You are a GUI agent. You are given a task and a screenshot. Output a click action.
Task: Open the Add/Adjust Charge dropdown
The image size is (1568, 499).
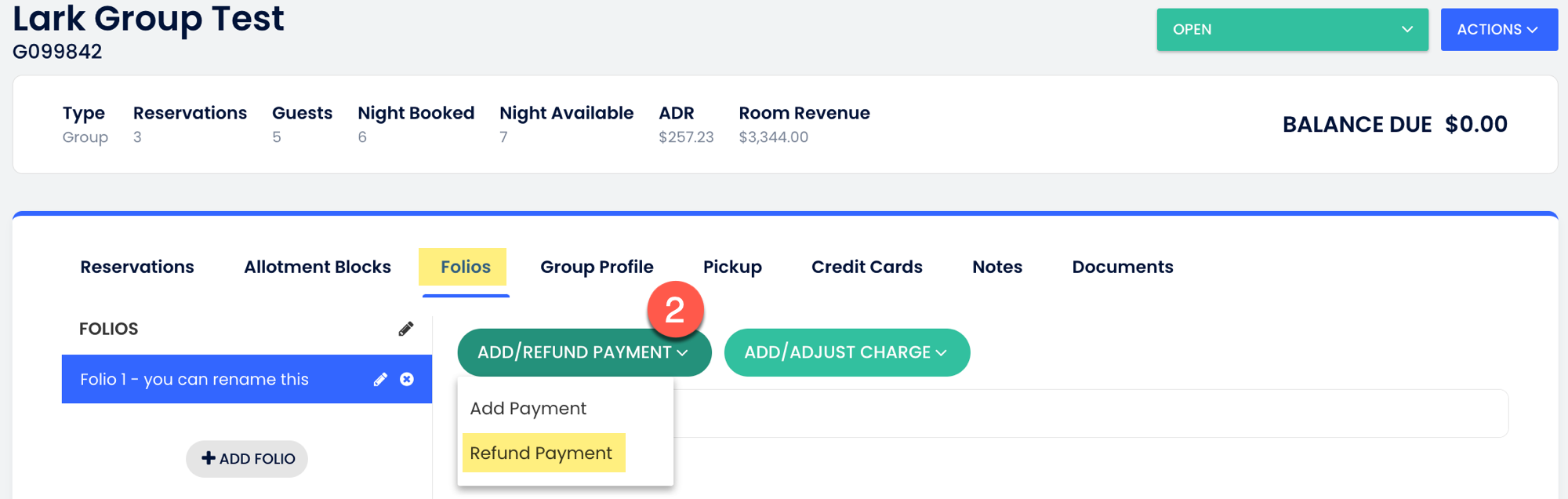pos(846,352)
